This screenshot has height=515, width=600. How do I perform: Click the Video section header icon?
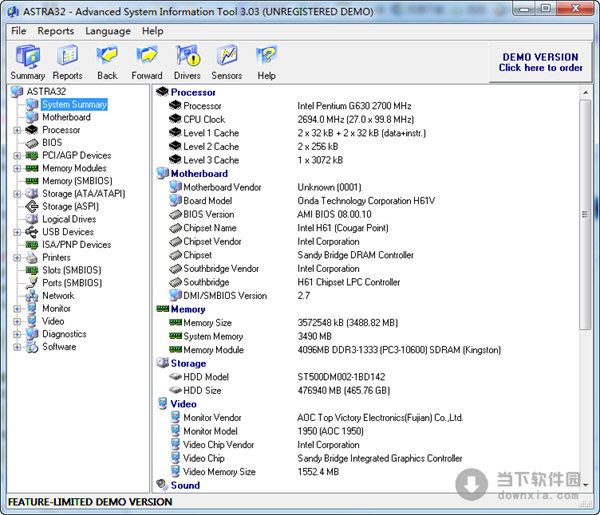pos(163,404)
